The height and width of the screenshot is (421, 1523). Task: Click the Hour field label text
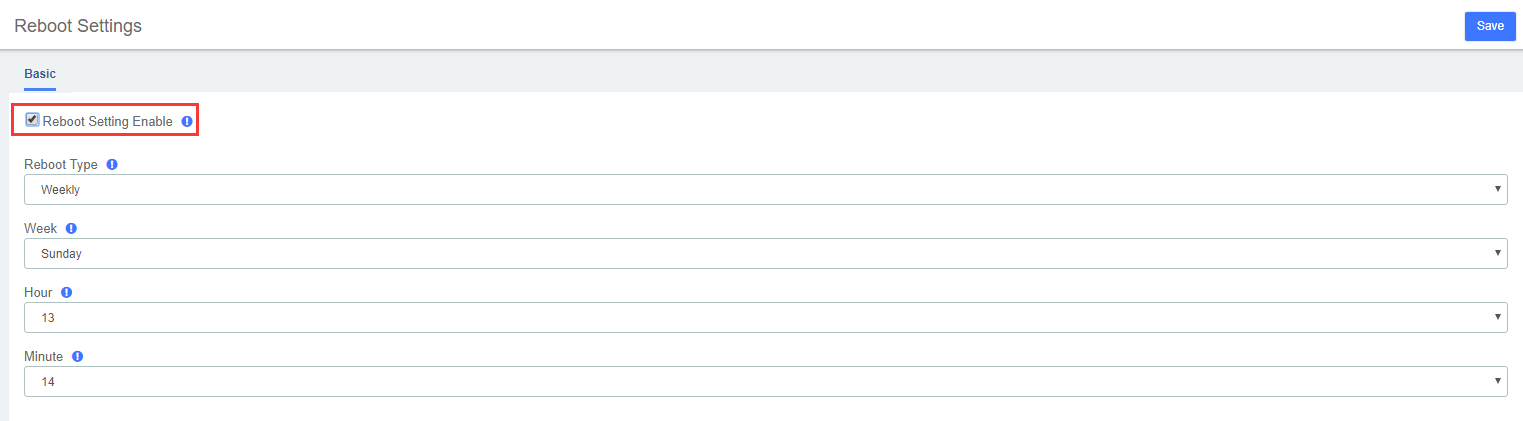coord(38,292)
